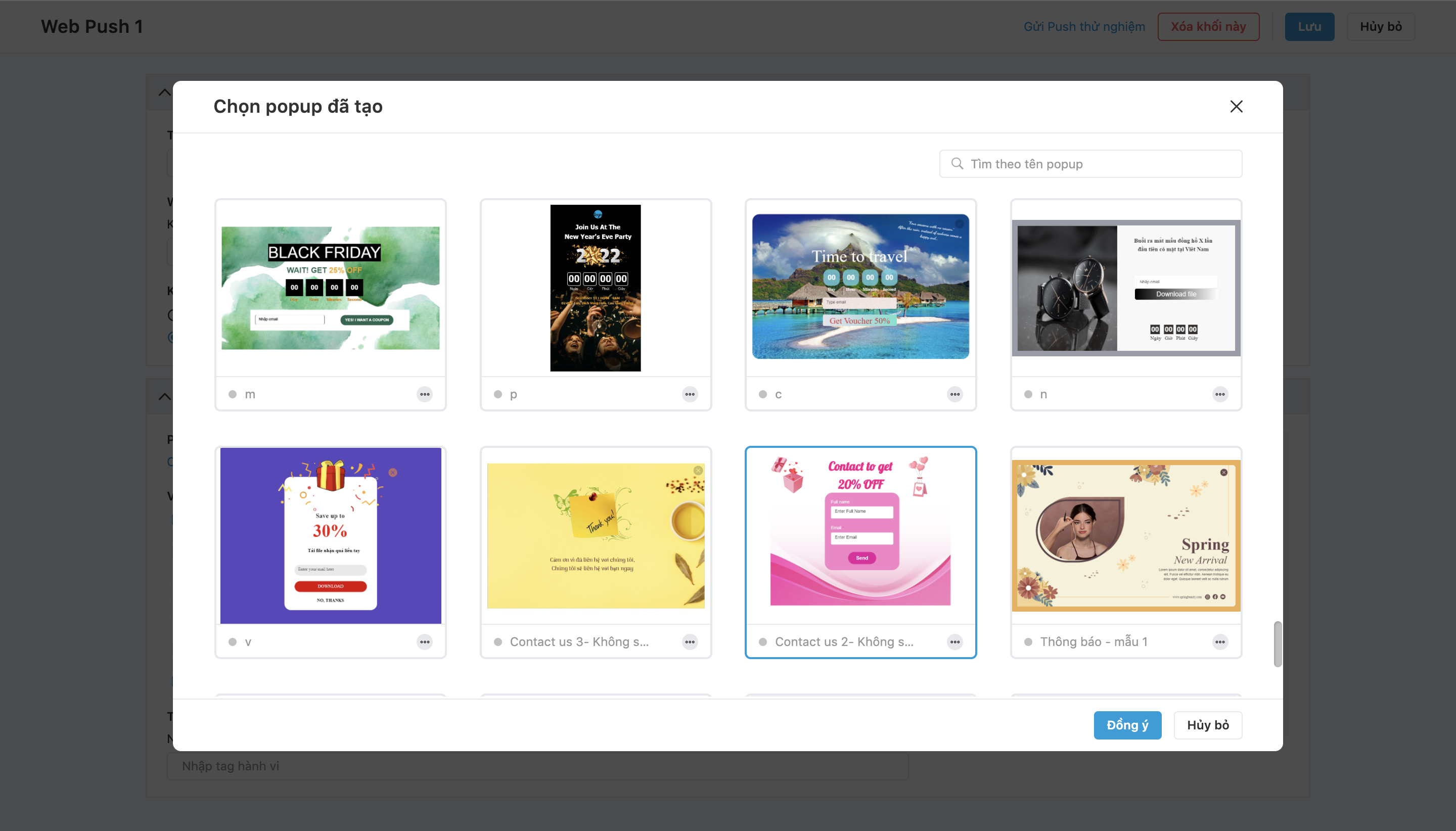The width and height of the screenshot is (1456, 831).
Task: Open more options for popup 'p'
Action: pos(690,394)
